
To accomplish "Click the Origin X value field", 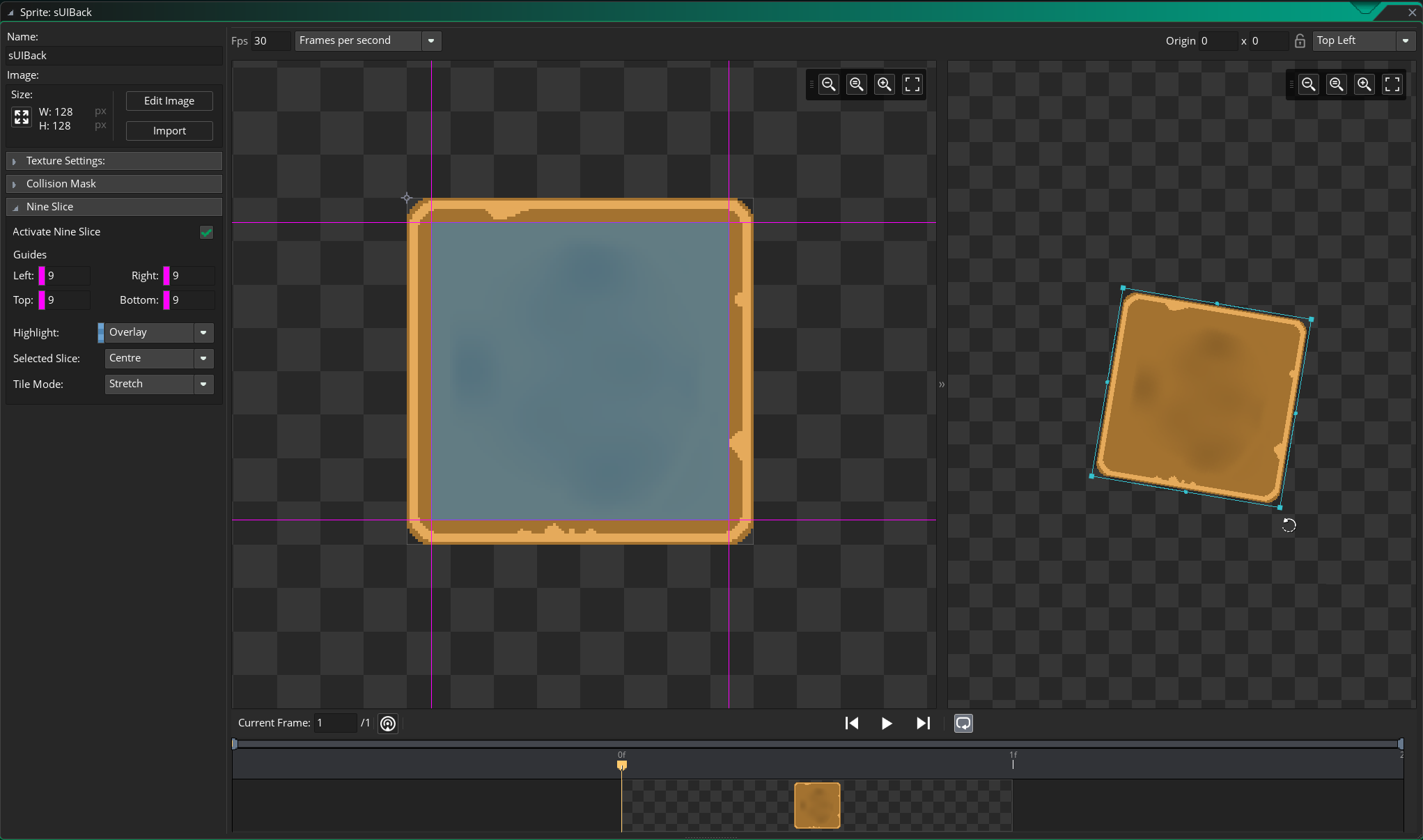I will [x=1218, y=40].
